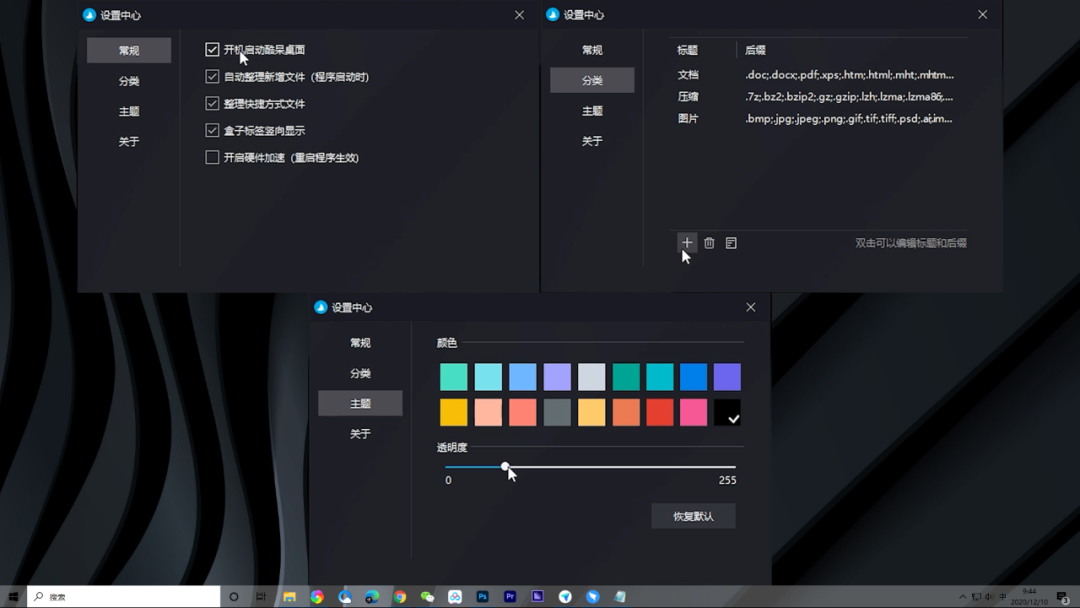This screenshot has height=608, width=1080.
Task: Click the .7z;.bz2;.bzip2 suffix cell
Action: pyautogui.click(x=849, y=96)
